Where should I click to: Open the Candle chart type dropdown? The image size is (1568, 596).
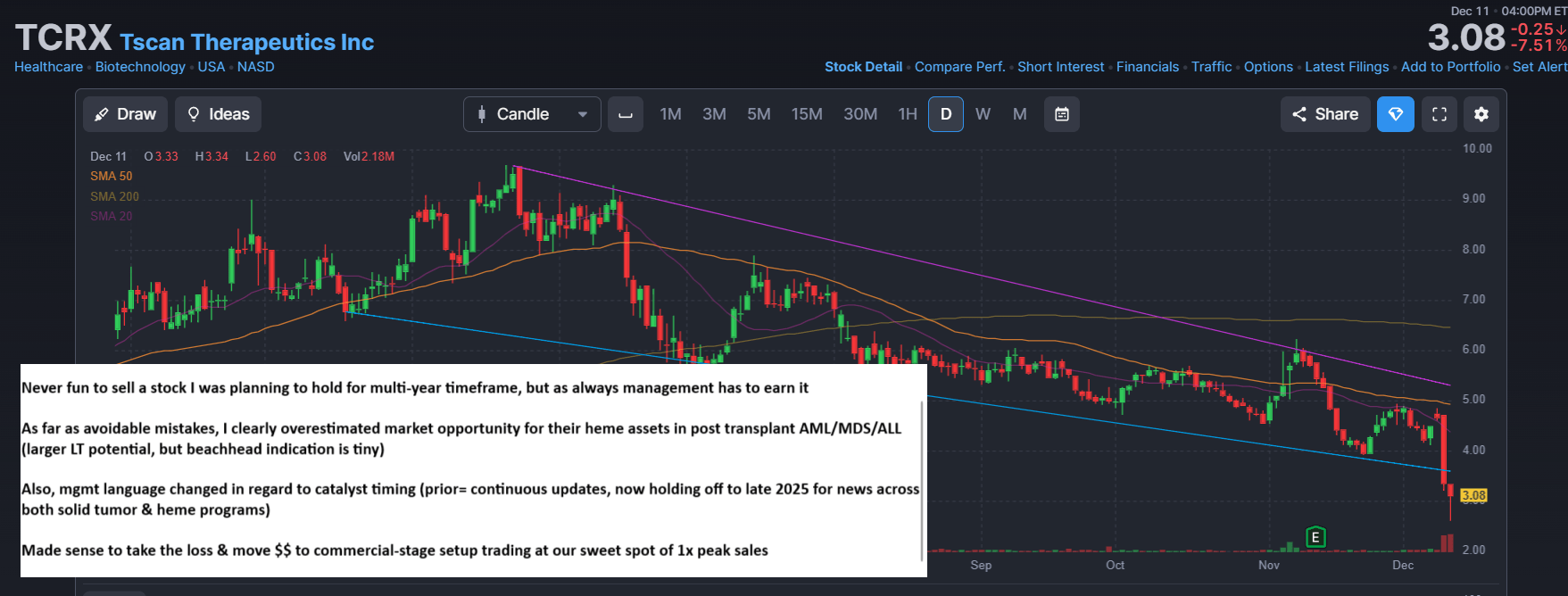[532, 114]
